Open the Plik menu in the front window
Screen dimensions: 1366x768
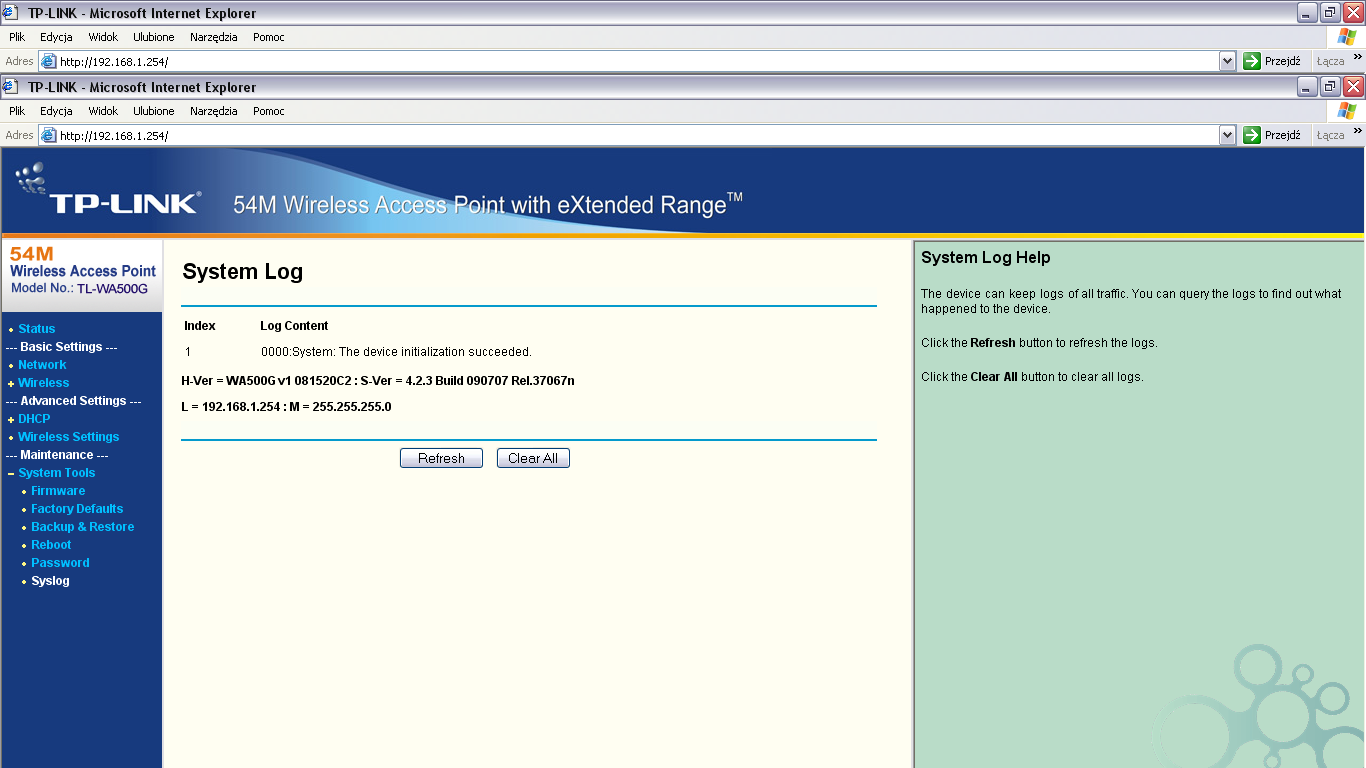point(17,111)
